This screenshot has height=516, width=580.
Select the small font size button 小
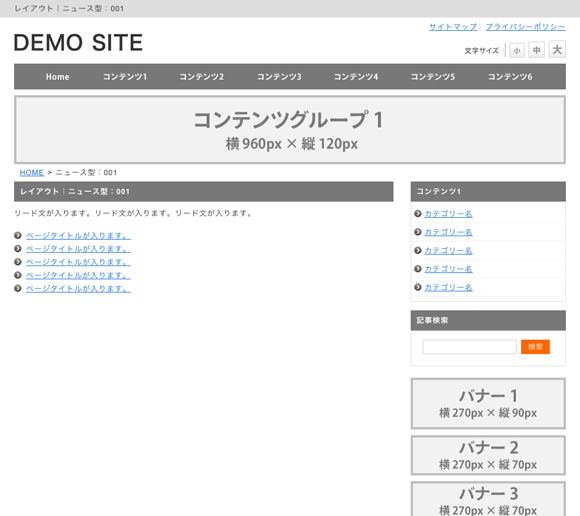pos(517,50)
